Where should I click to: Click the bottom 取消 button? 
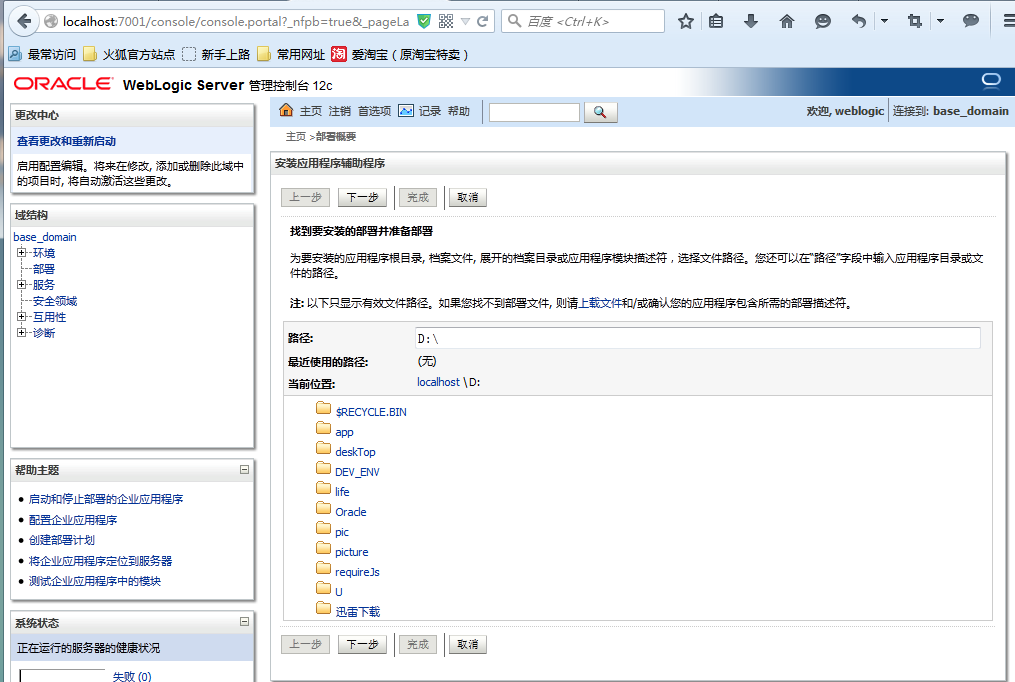[467, 644]
